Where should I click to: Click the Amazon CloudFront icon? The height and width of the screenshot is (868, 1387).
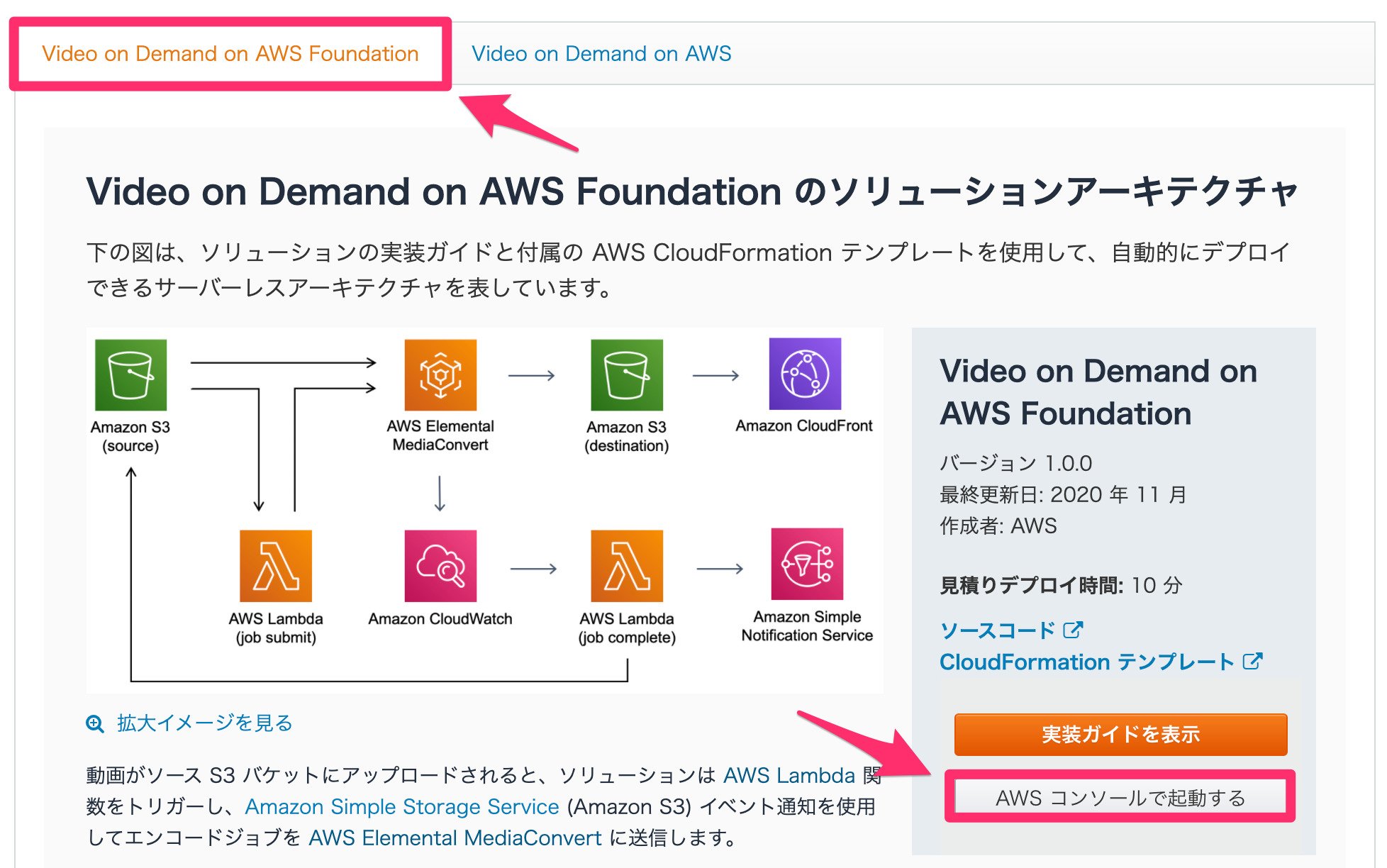tap(806, 374)
